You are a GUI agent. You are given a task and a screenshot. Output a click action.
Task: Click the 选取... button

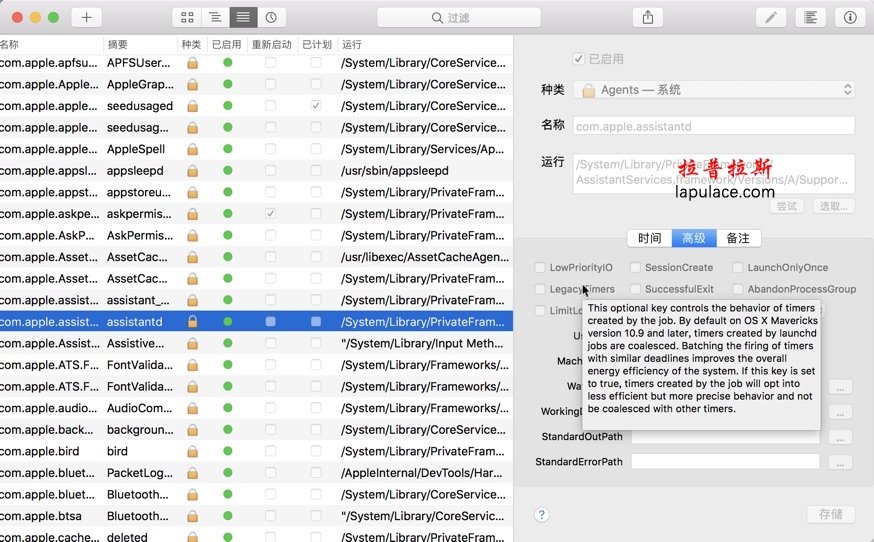(x=831, y=206)
